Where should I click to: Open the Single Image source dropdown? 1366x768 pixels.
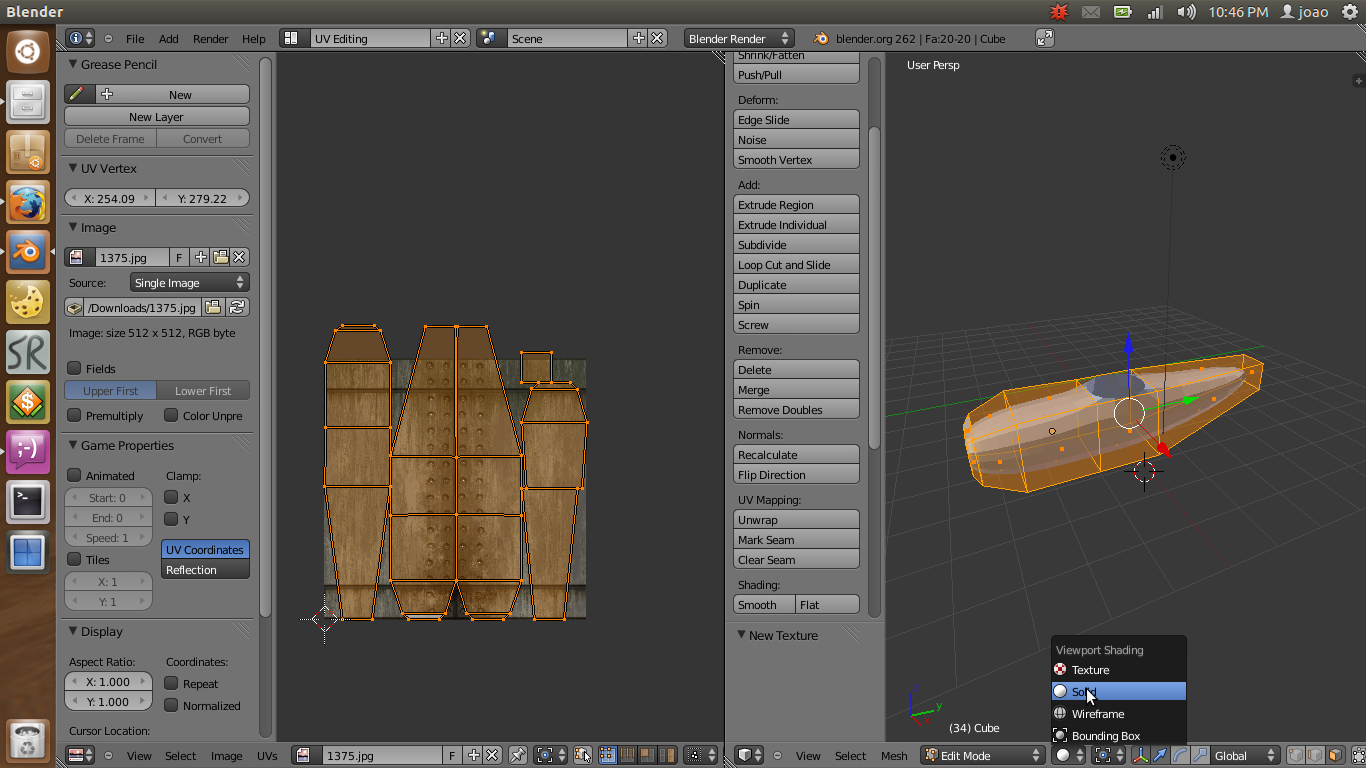[x=189, y=282]
